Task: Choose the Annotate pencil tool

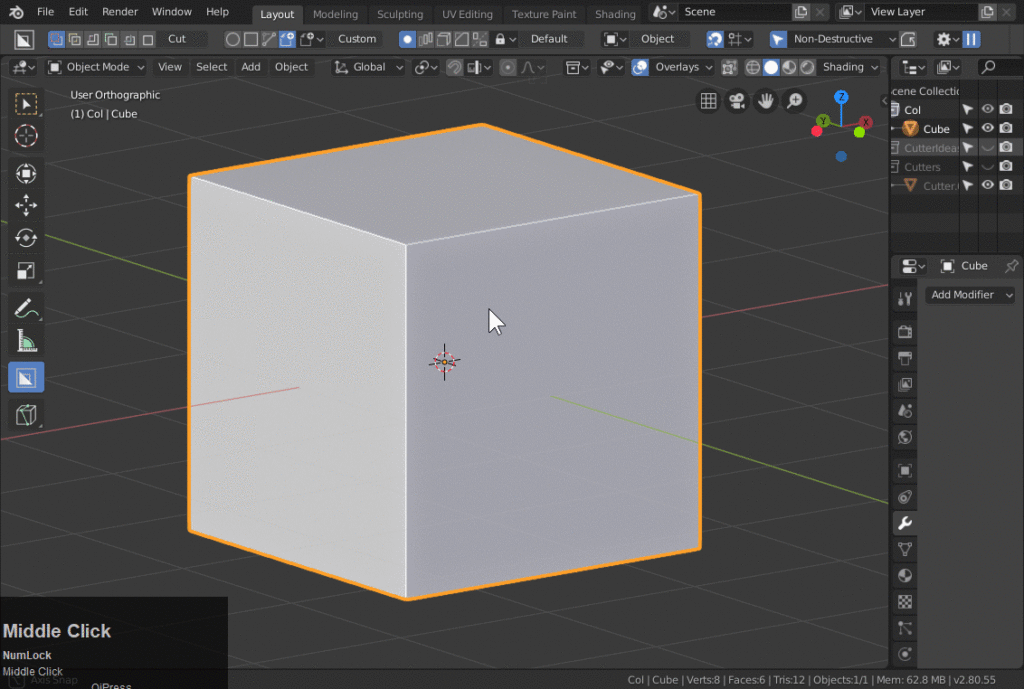Action: tap(26, 309)
